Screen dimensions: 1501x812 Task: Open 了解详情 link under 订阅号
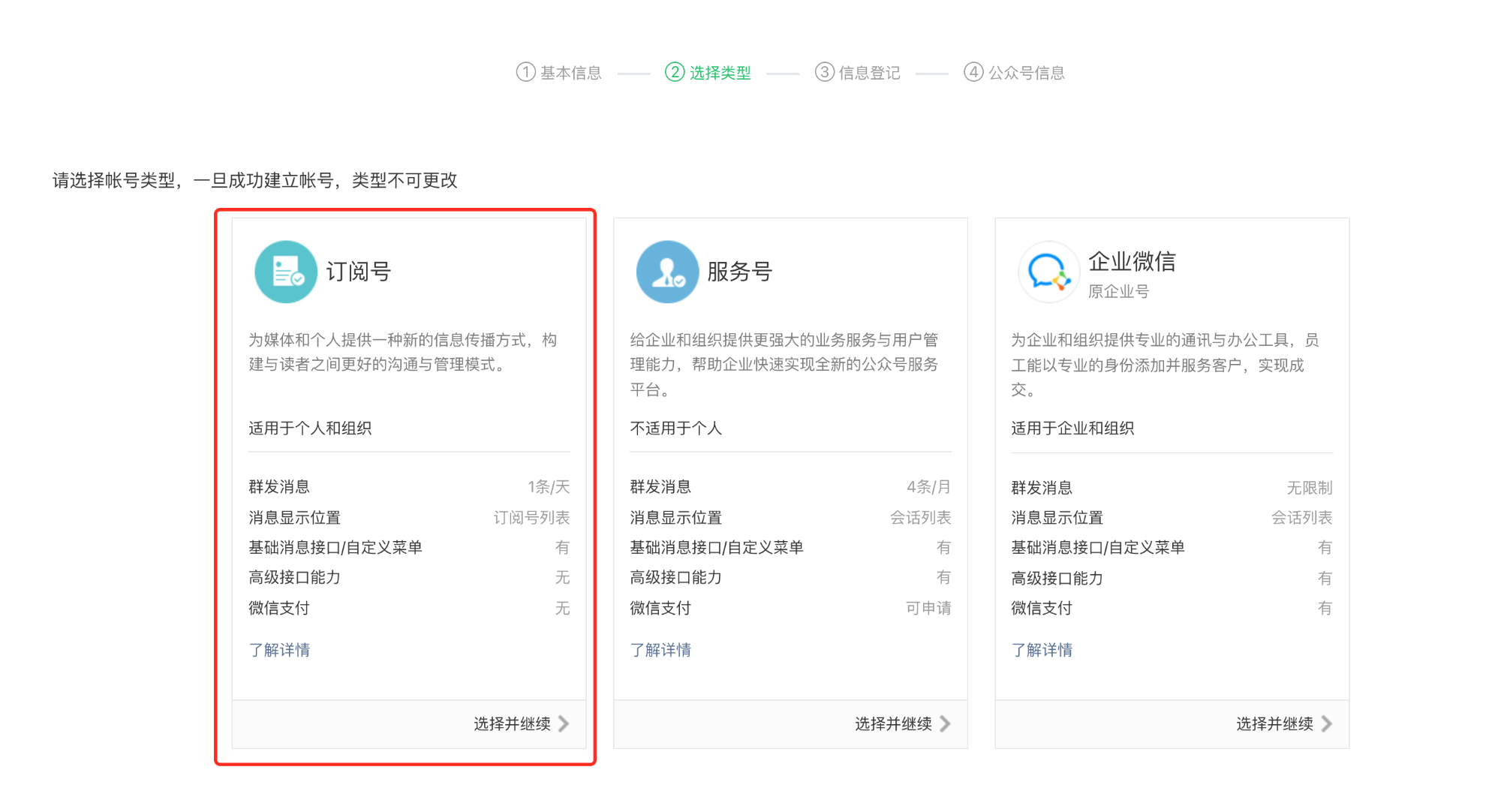click(x=279, y=650)
